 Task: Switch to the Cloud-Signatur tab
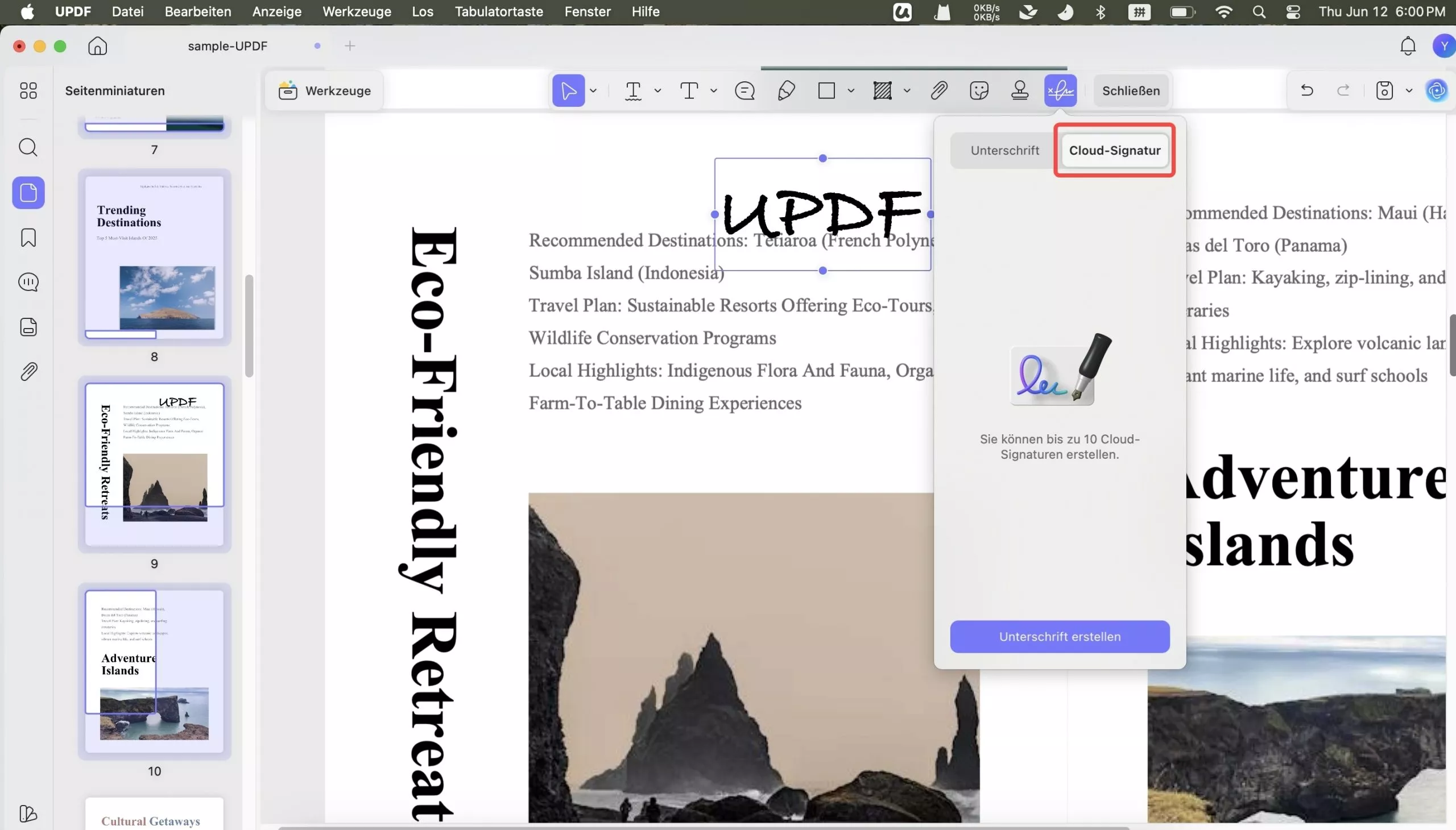coord(1114,151)
